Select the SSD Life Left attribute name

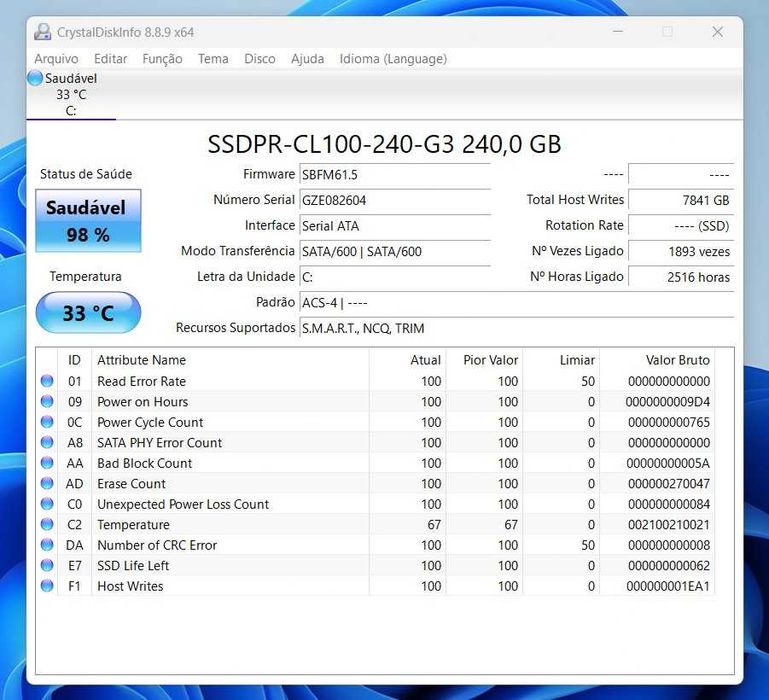click(x=133, y=566)
